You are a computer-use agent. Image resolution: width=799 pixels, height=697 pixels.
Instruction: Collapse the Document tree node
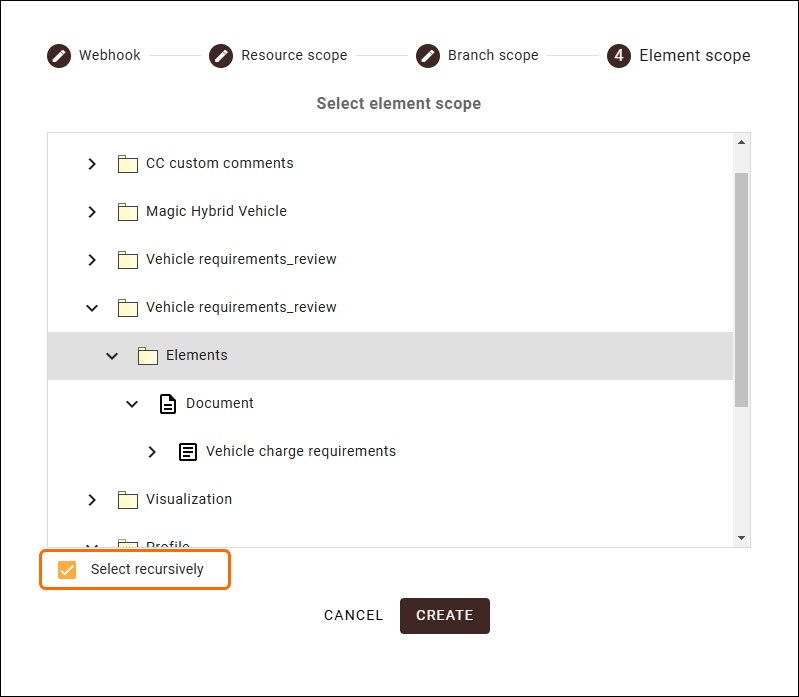click(132, 404)
